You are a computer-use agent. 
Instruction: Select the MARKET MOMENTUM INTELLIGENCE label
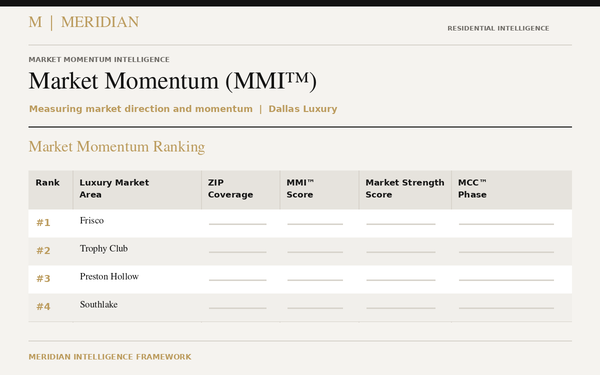[99, 59]
